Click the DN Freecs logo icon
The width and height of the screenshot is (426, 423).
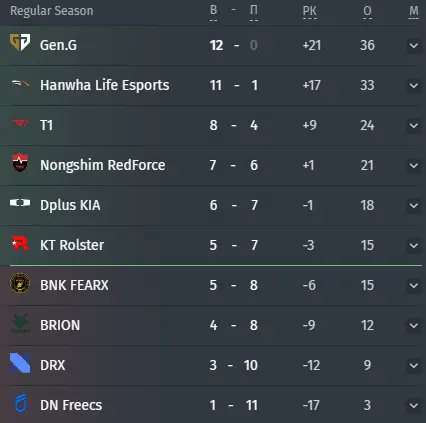pyautogui.click(x=21, y=403)
